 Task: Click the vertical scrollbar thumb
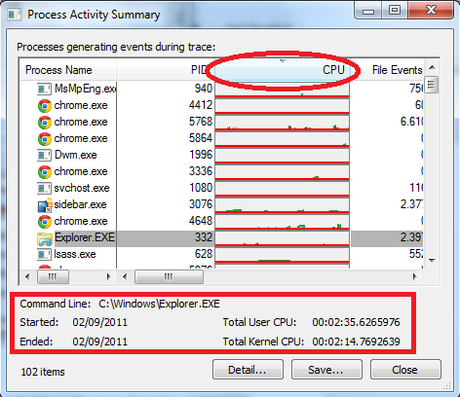[x=432, y=85]
